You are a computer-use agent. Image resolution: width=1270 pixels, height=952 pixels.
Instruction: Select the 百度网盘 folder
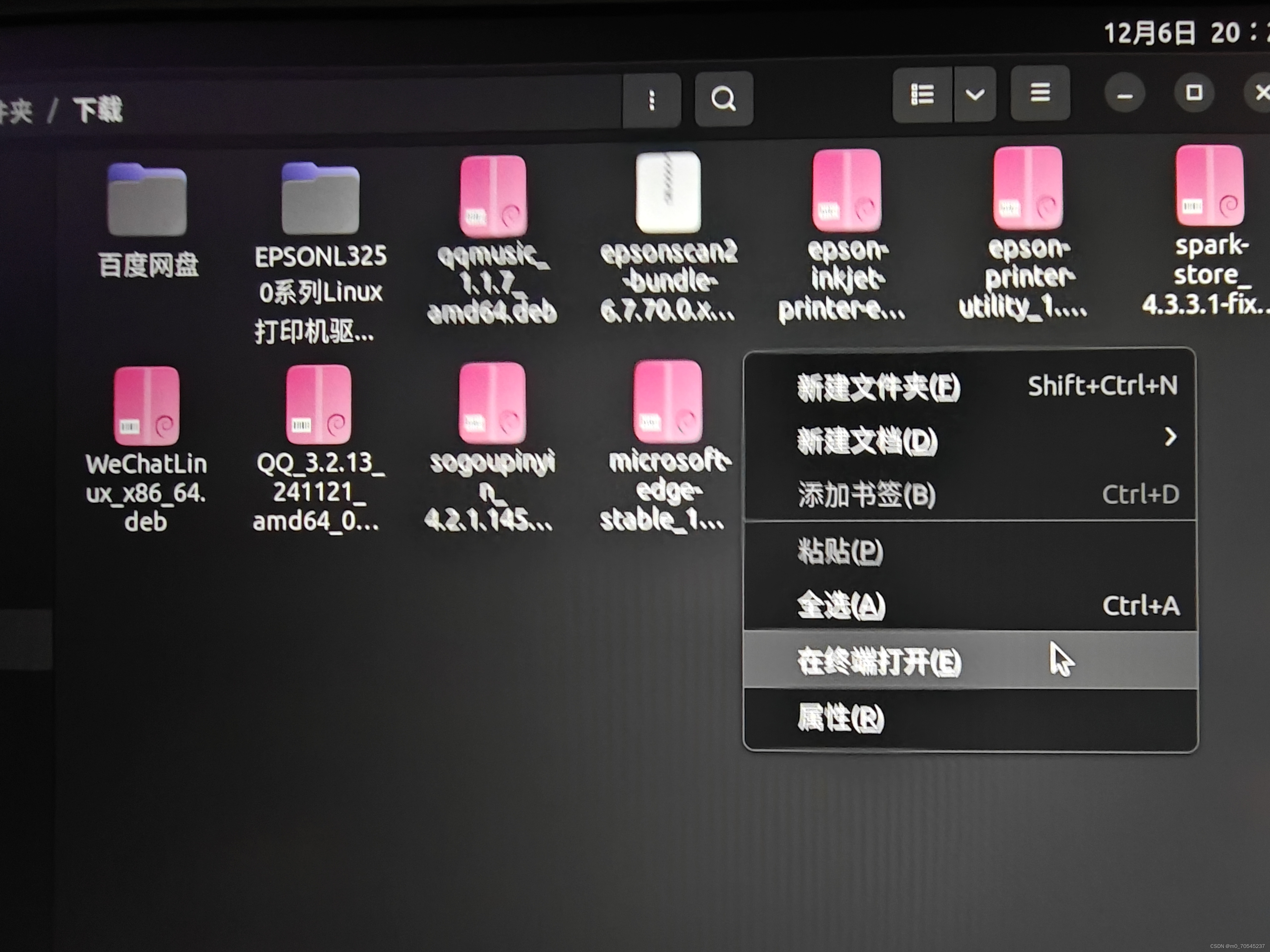(x=148, y=201)
